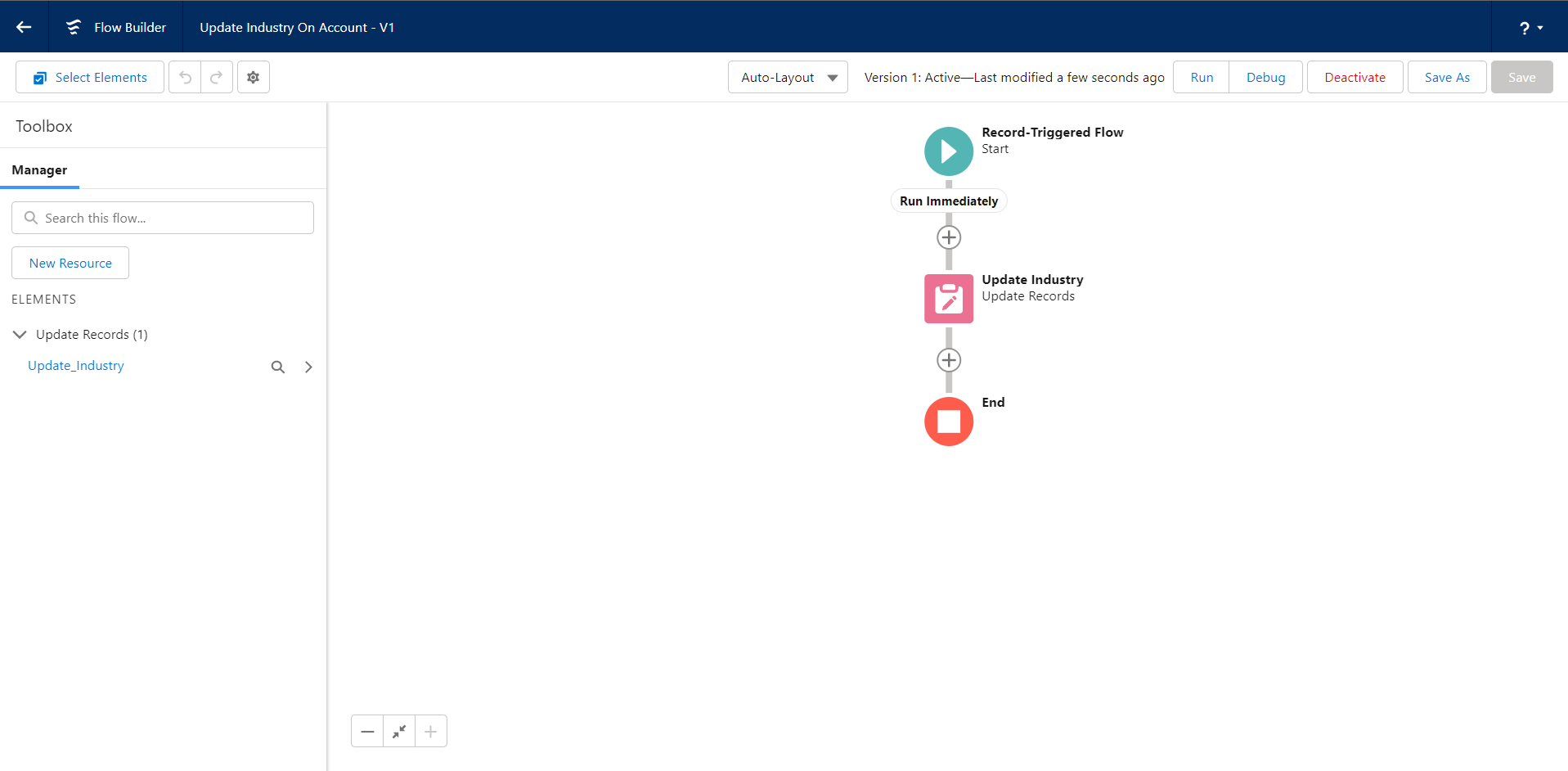This screenshot has width=1568, height=771.
Task: Collapse the Update Records section
Action: coord(20,334)
